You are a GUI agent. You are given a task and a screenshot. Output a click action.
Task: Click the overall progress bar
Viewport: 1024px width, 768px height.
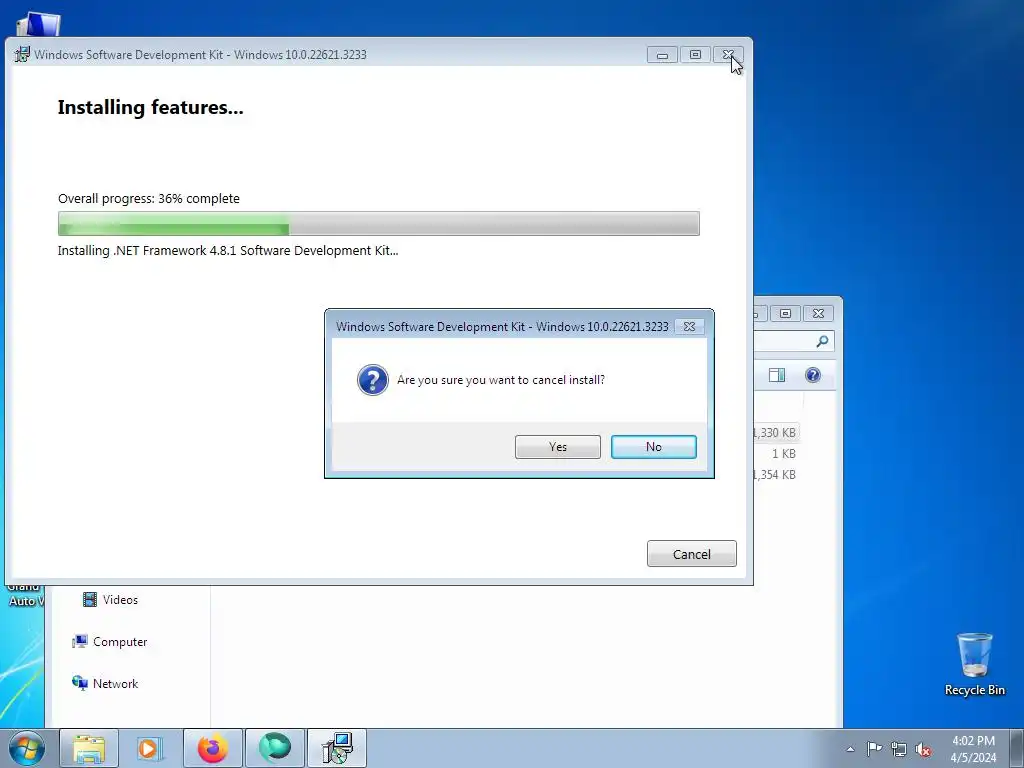point(378,223)
